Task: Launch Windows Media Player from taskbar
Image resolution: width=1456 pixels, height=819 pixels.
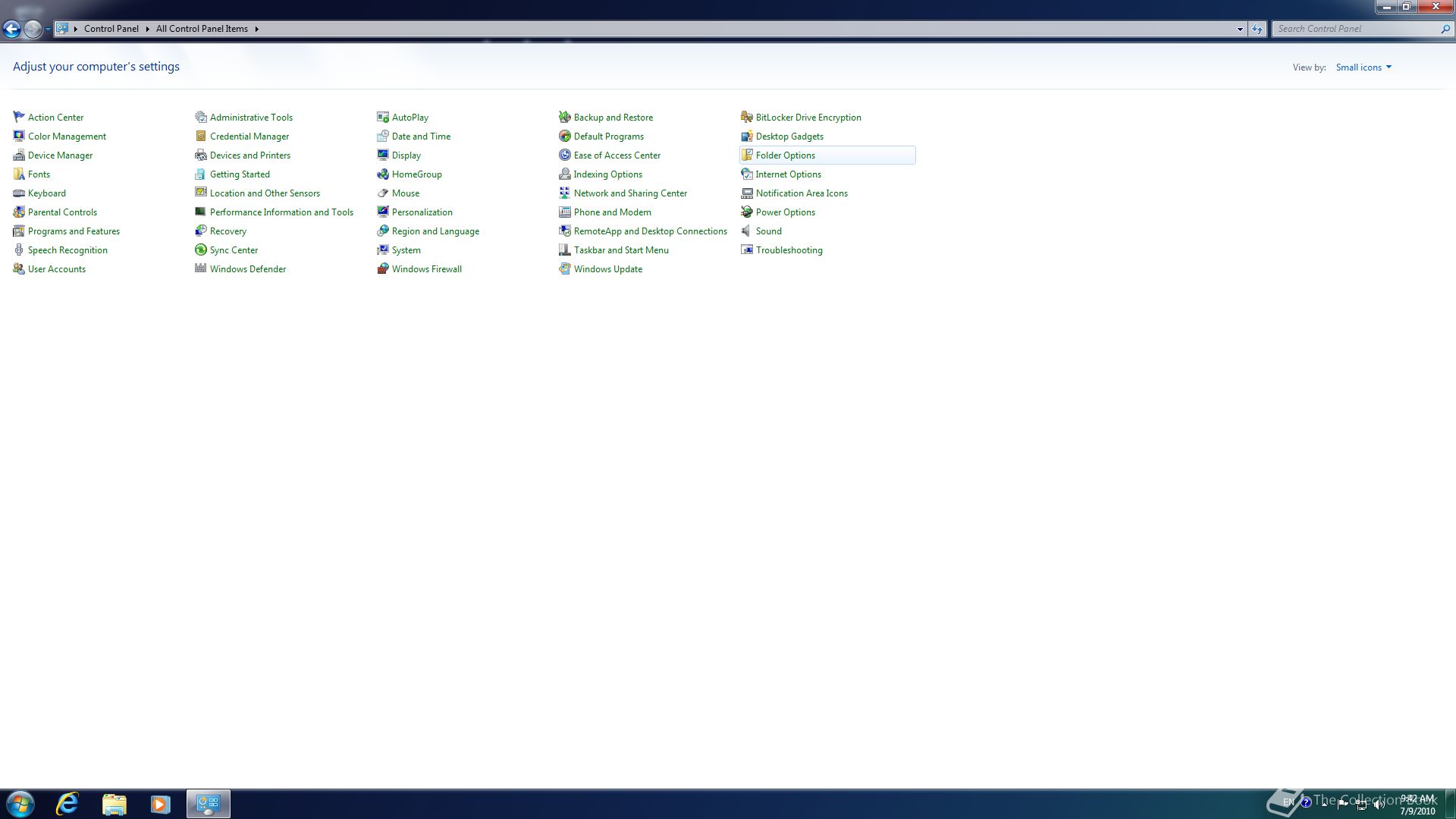Action: (x=160, y=804)
